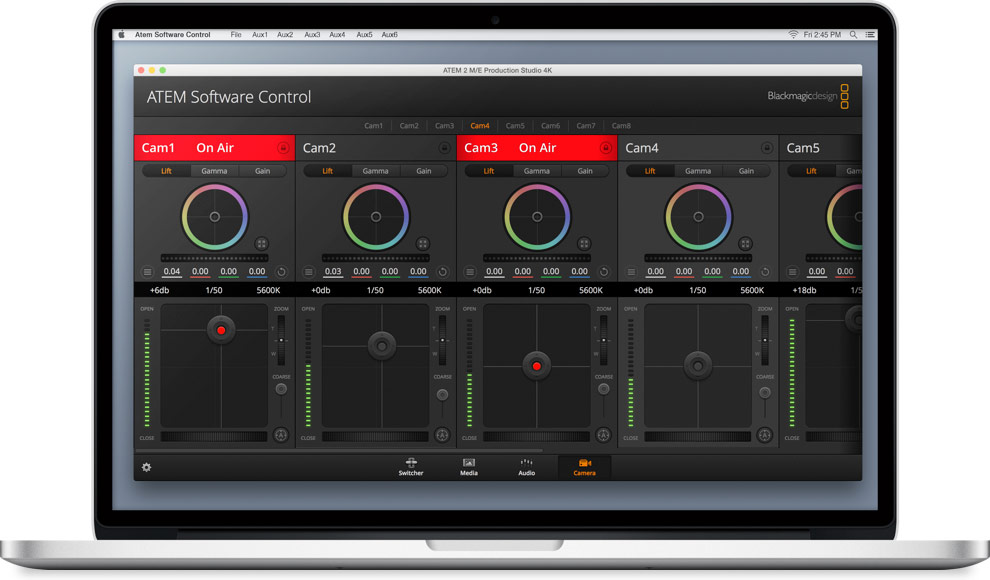Screen dimensions: 990x580
Task: Click the settings gear in the bottom-left corner
Action: coord(146,466)
